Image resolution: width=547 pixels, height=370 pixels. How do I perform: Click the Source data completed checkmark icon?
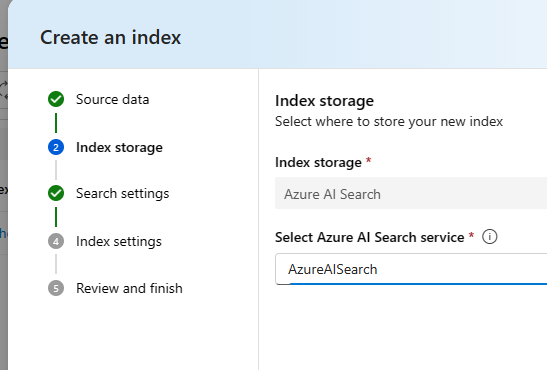[56, 99]
